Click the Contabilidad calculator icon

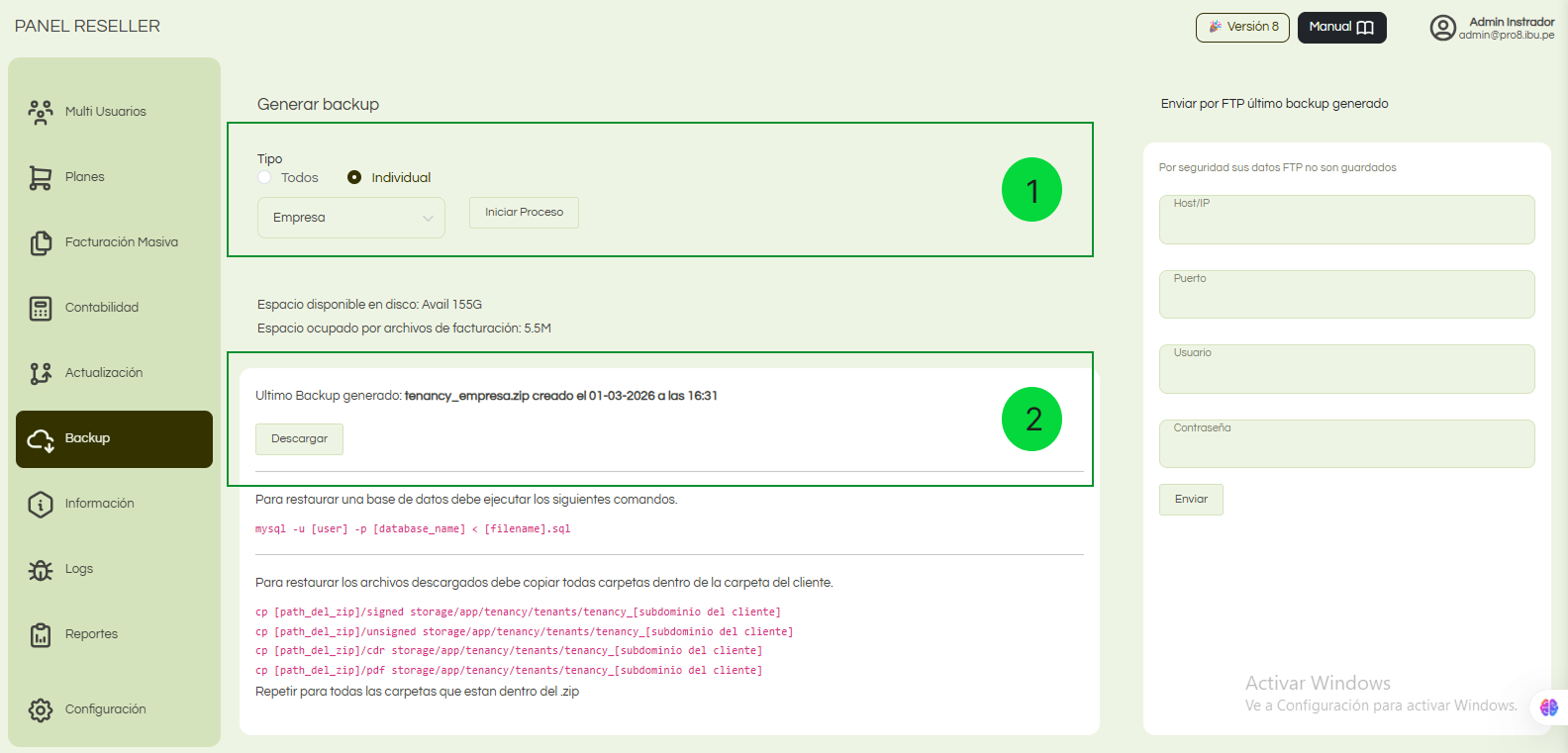click(41, 308)
